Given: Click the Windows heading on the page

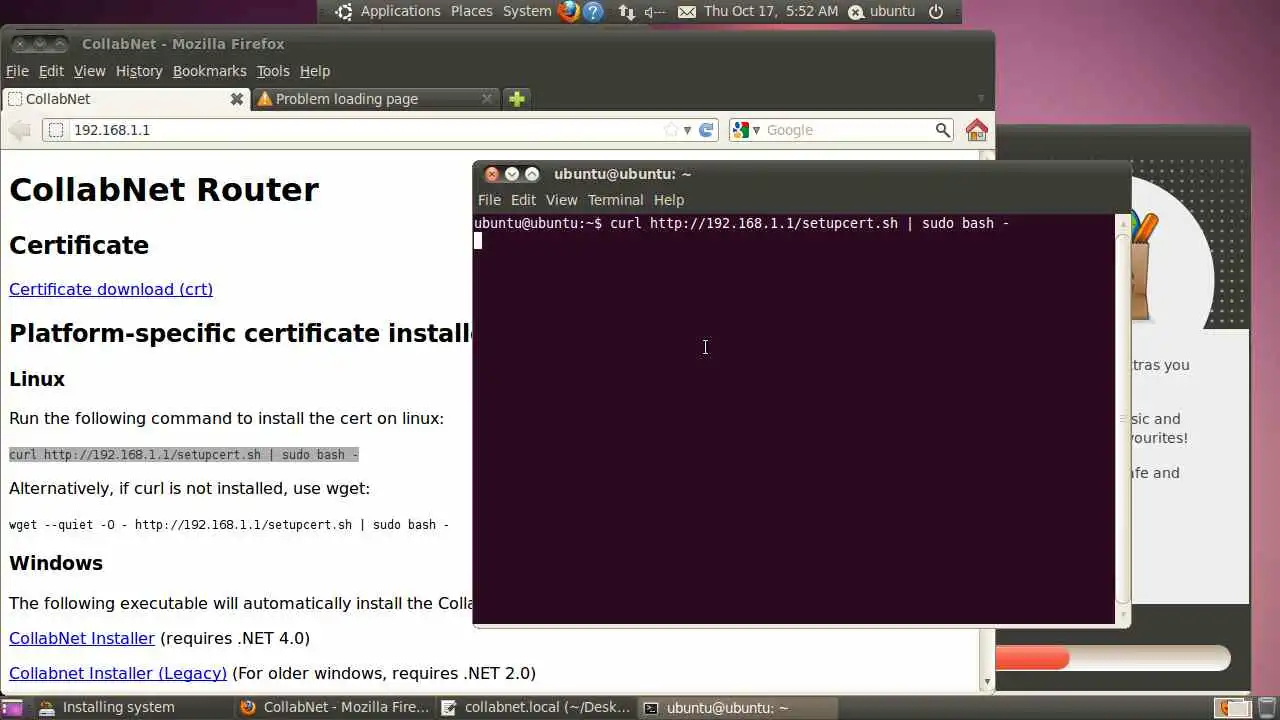Looking at the screenshot, I should click(56, 563).
